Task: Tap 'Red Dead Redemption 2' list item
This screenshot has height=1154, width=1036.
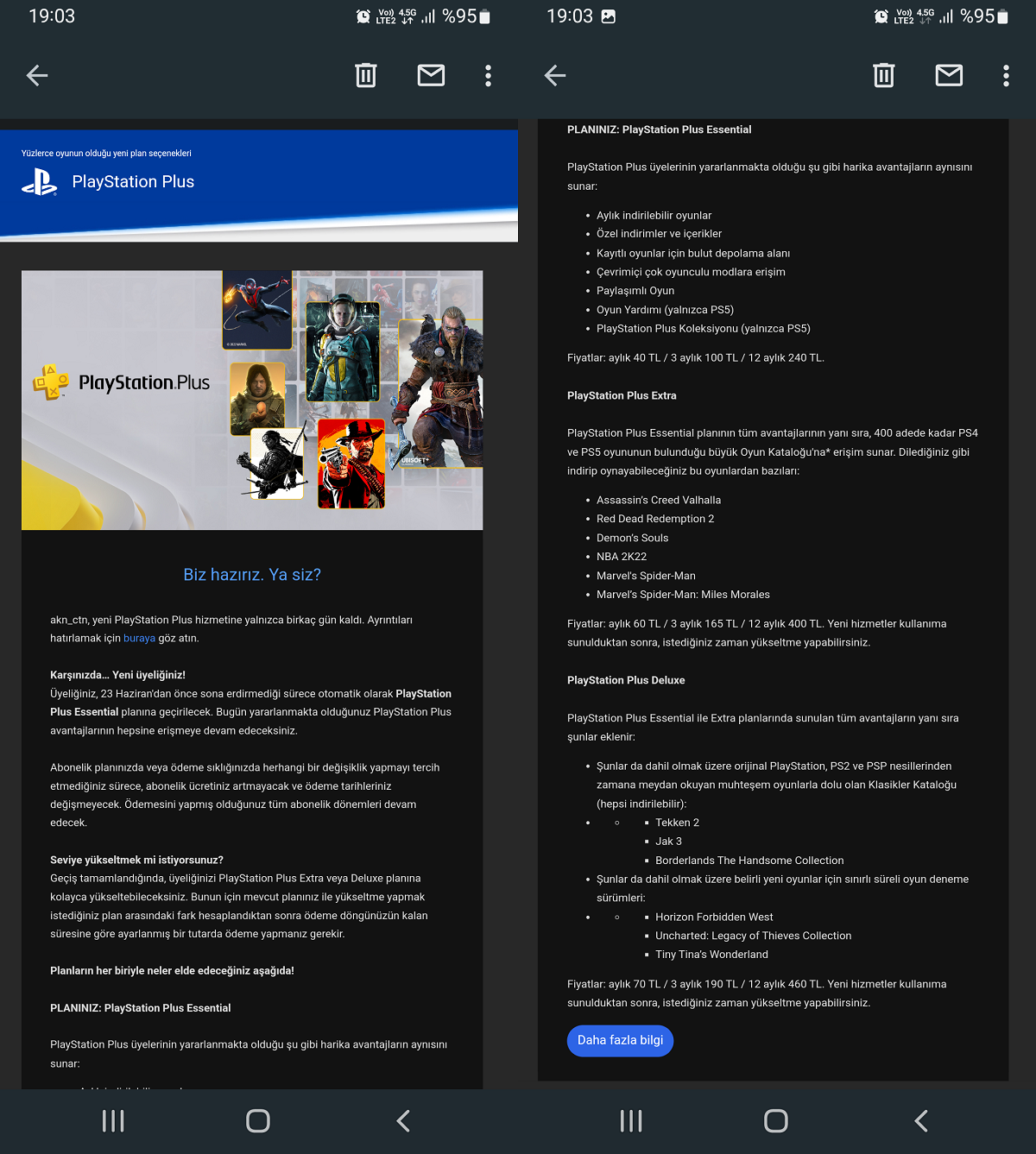Action: pos(655,519)
